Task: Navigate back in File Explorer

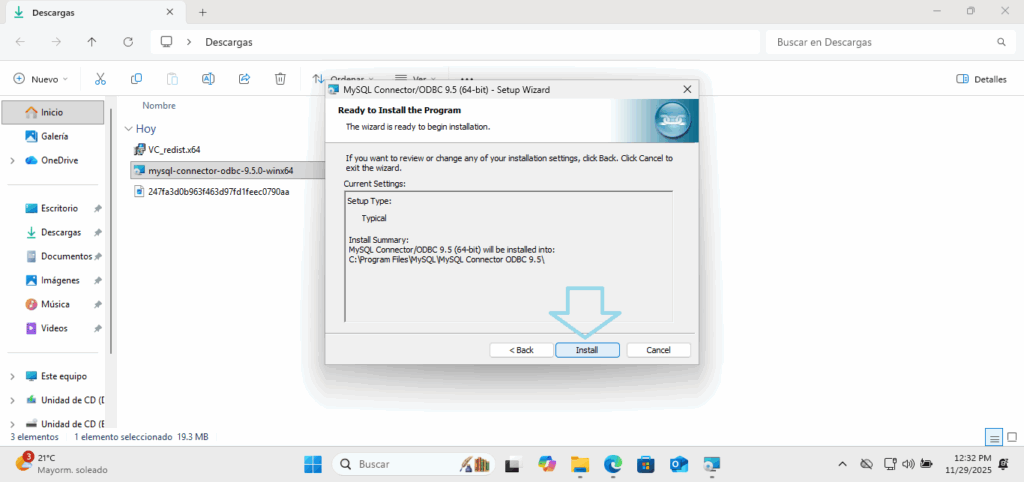Action: click(20, 42)
